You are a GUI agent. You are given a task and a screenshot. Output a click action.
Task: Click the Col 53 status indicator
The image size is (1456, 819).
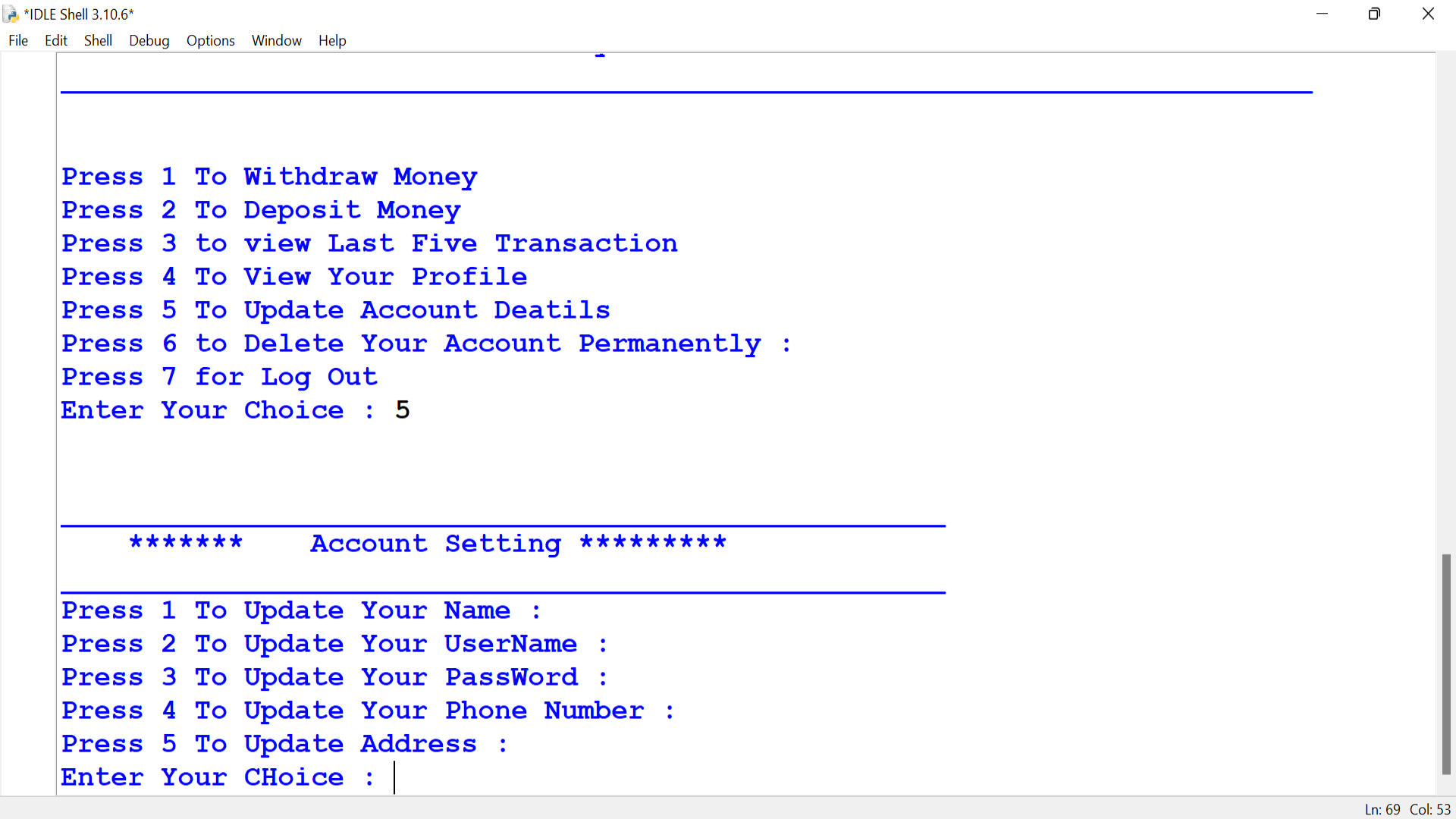click(1432, 809)
